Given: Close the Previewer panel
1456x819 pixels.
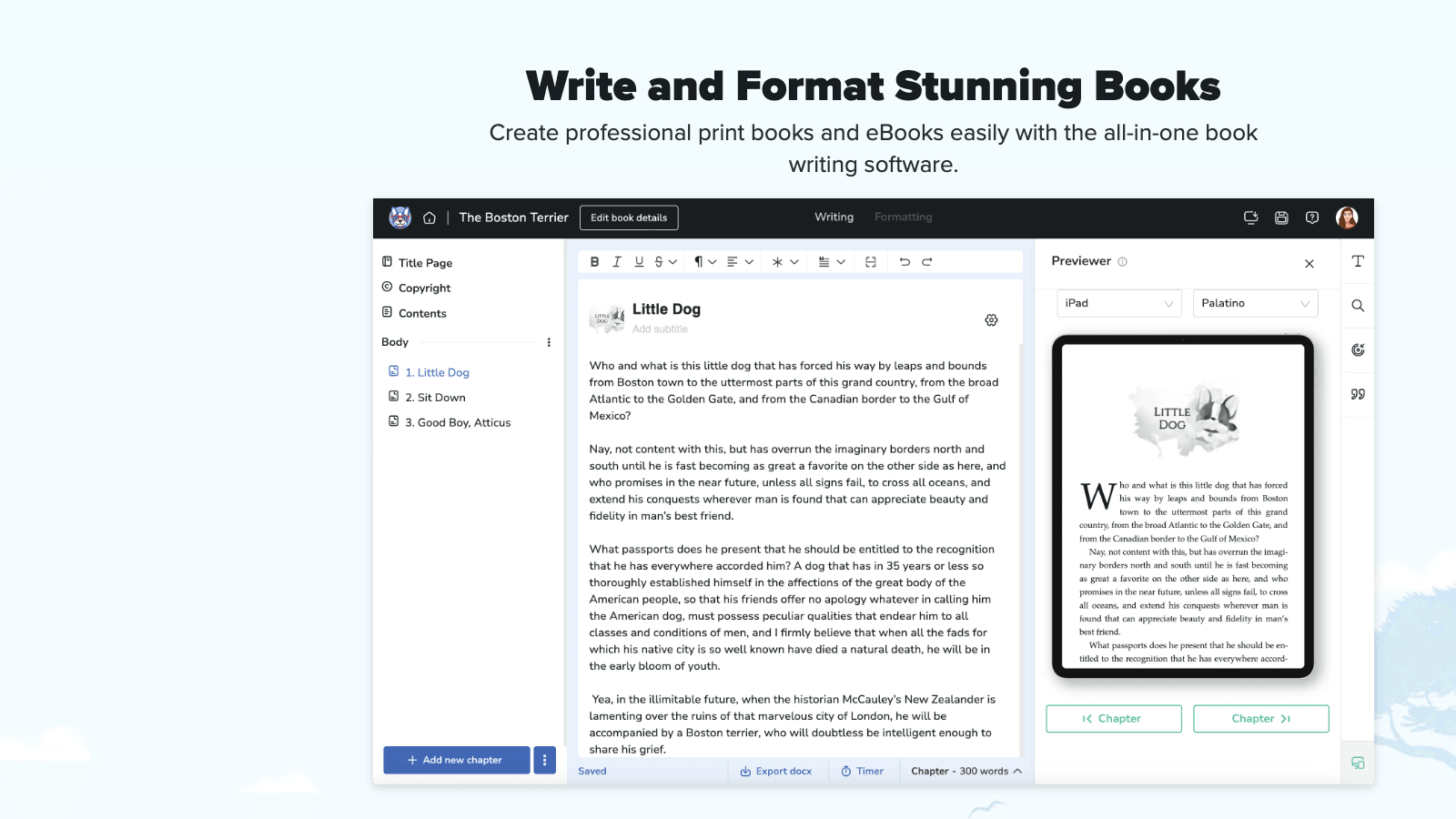Looking at the screenshot, I should pyautogui.click(x=1309, y=264).
